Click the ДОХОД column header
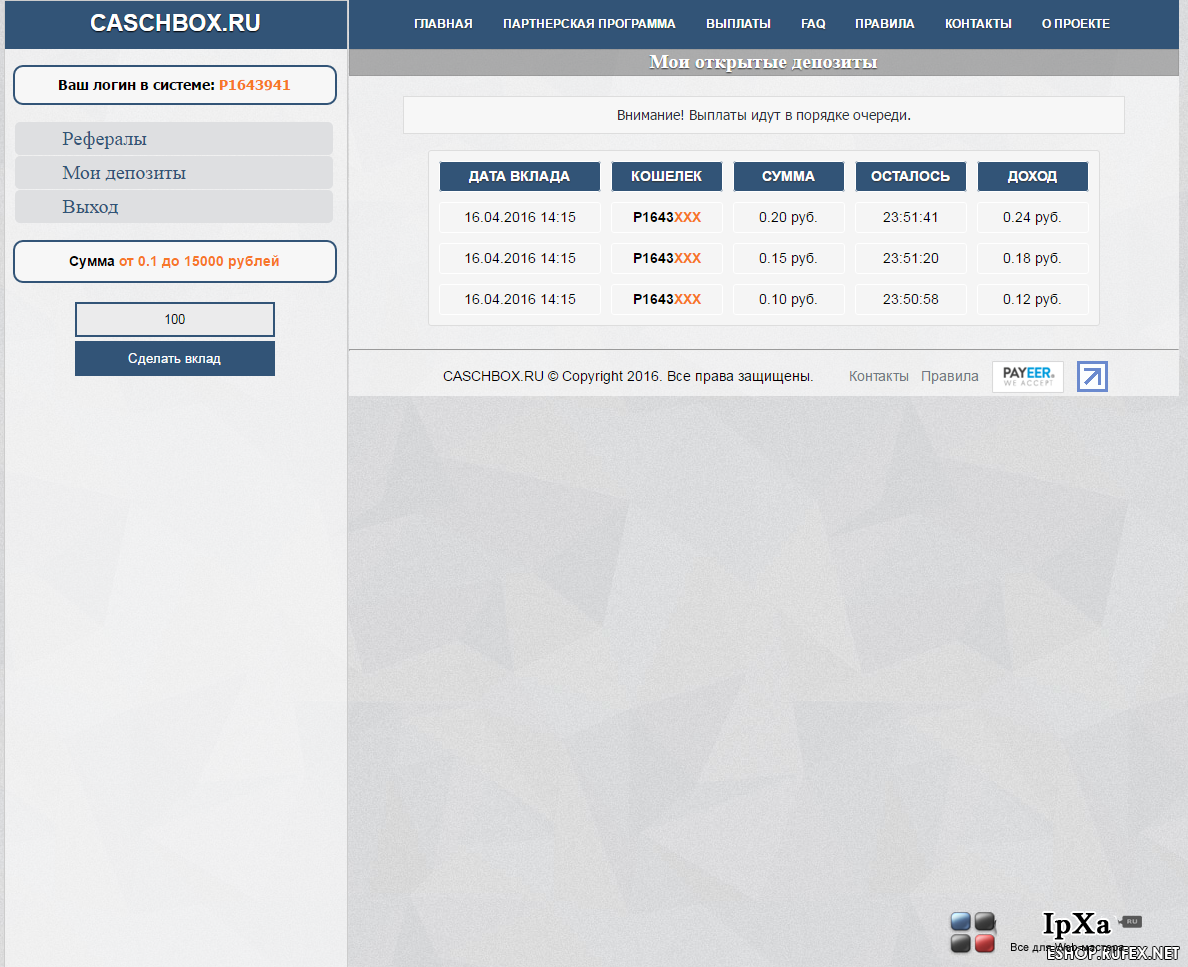1188x967 pixels. pyautogui.click(x=1033, y=177)
